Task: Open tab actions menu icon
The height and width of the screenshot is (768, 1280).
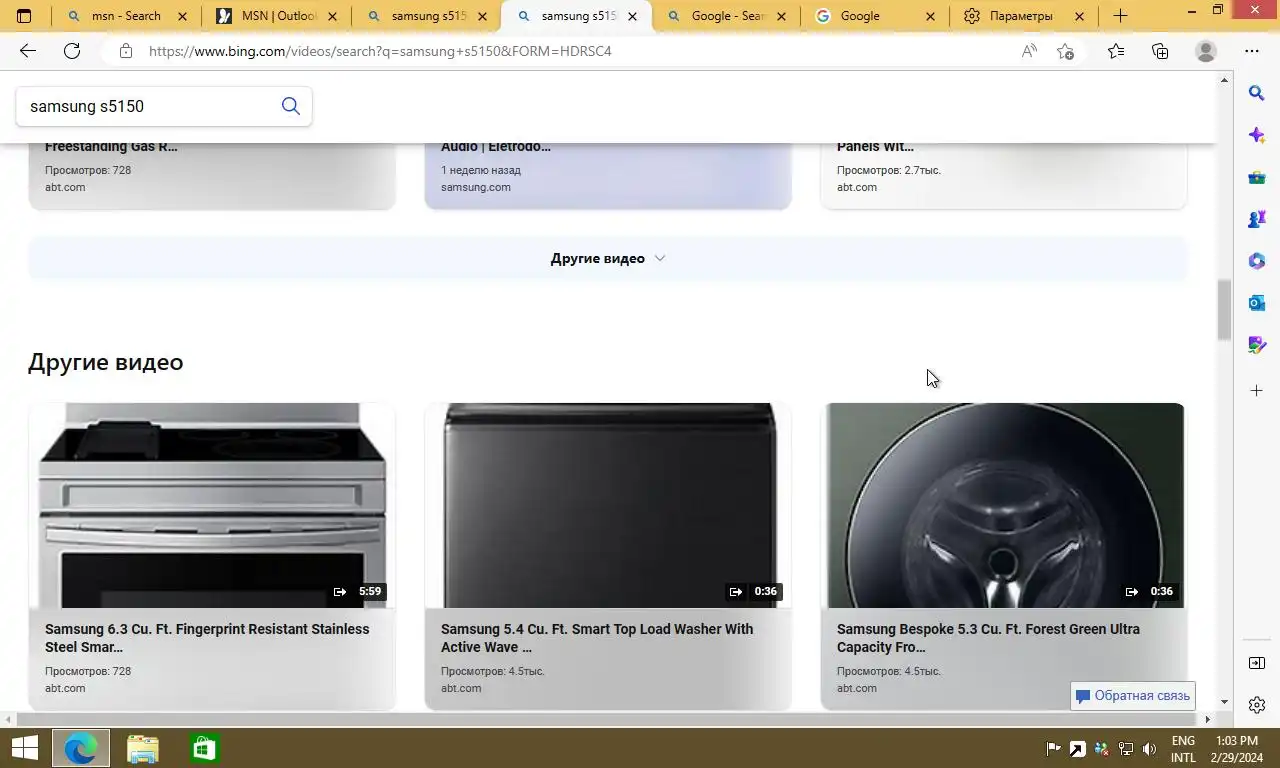Action: (x=24, y=16)
